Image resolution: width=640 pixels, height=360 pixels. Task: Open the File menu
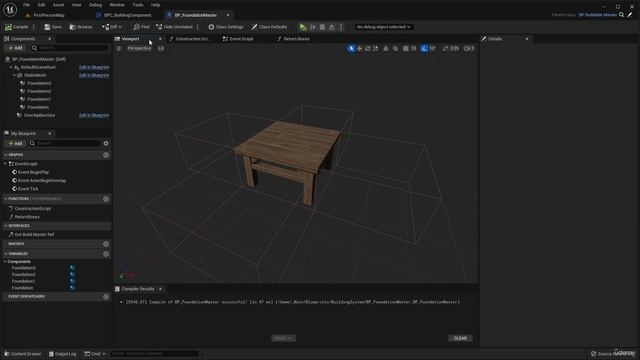(x=27, y=5)
